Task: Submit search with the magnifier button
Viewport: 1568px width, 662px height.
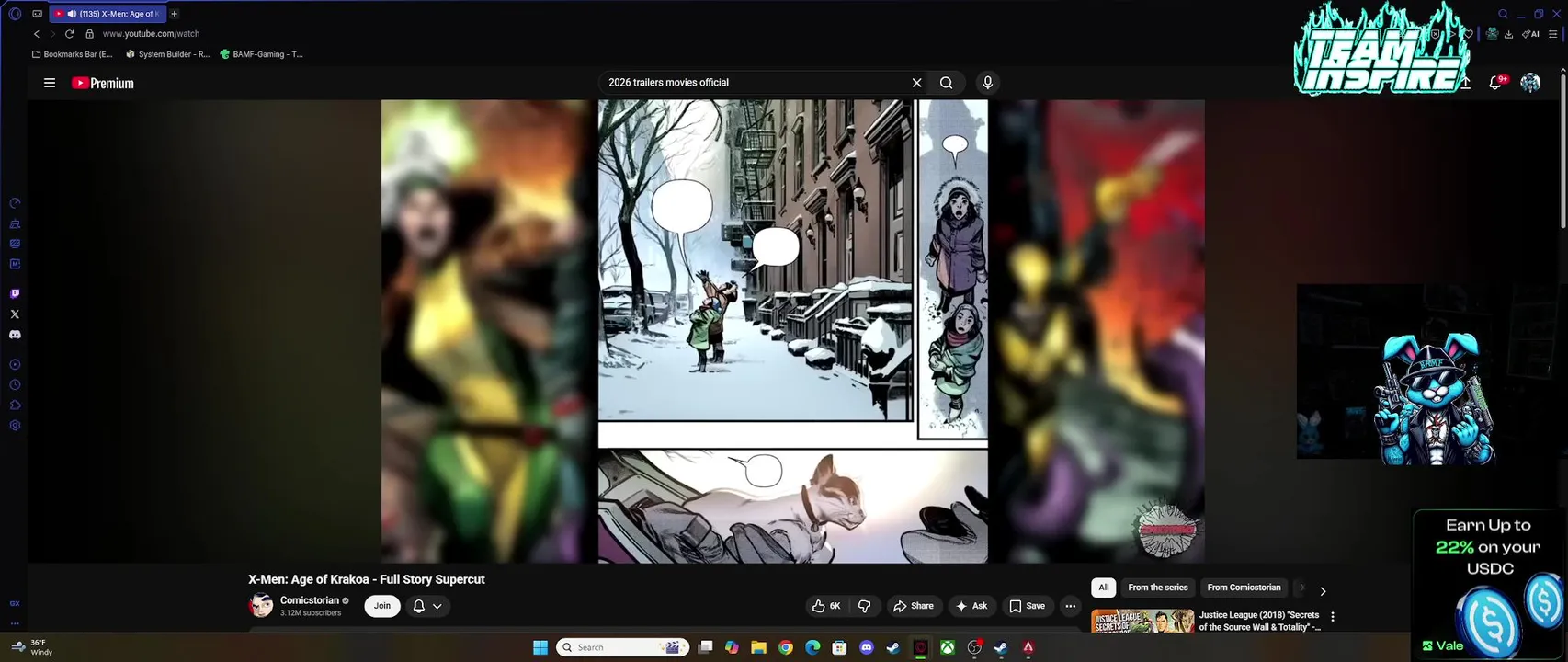Action: pyautogui.click(x=946, y=83)
